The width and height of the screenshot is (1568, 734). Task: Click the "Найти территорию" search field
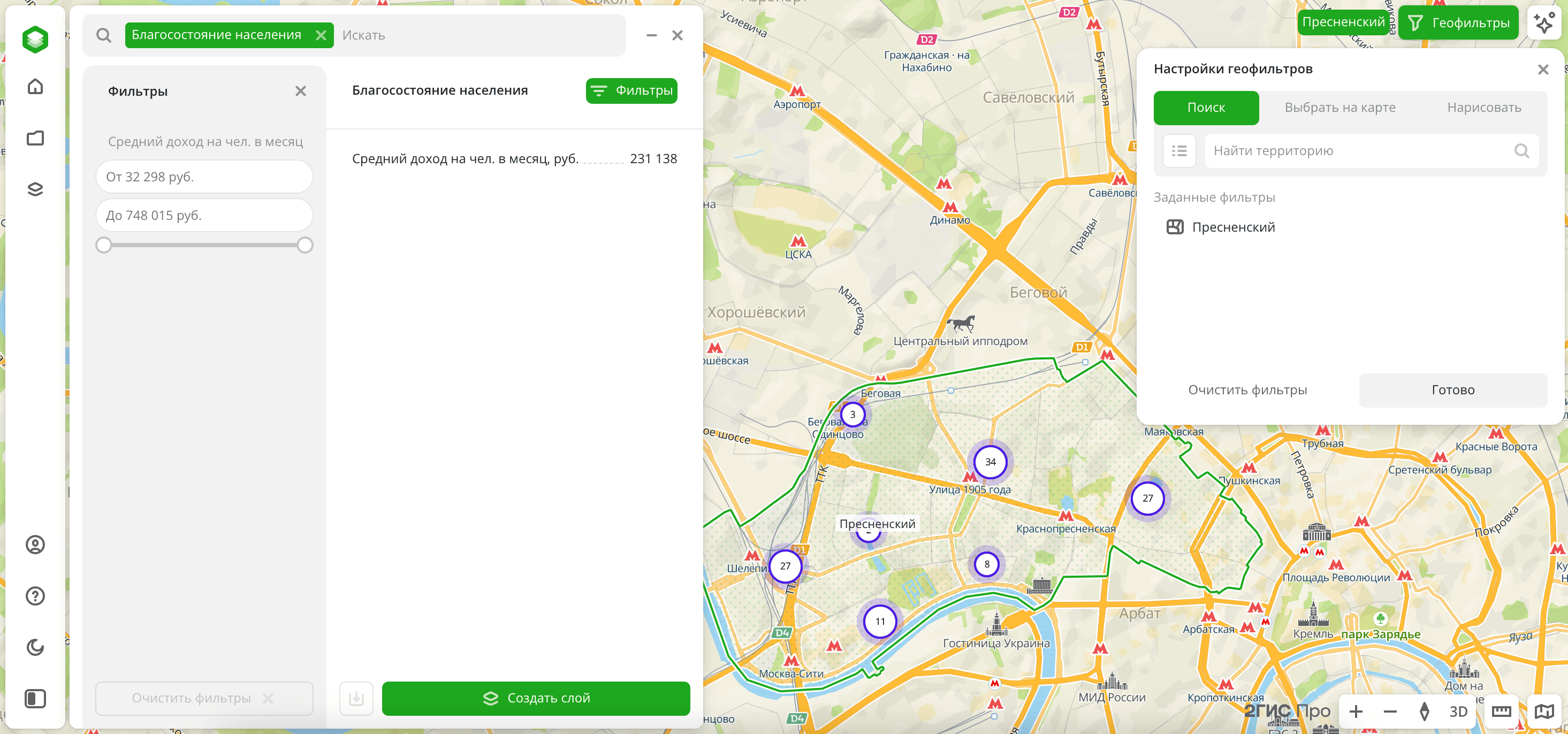tap(1360, 151)
